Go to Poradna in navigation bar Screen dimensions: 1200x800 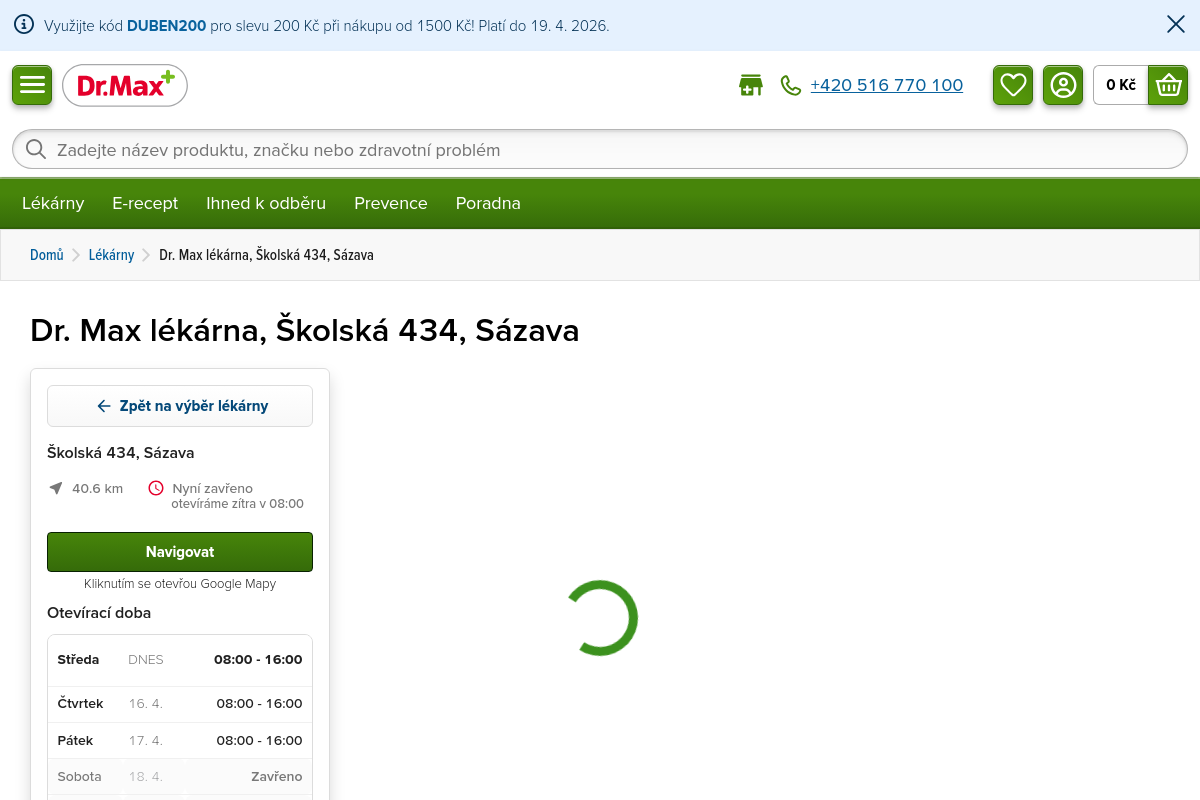[488, 203]
